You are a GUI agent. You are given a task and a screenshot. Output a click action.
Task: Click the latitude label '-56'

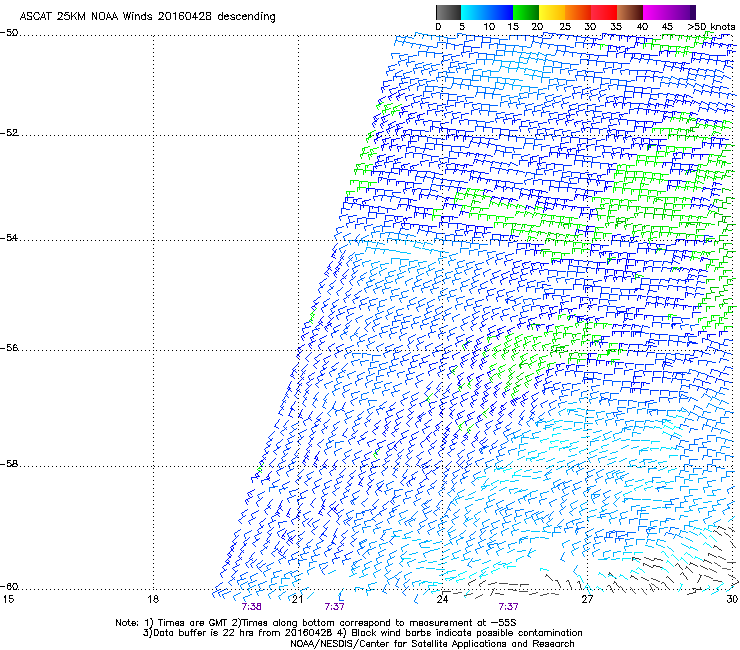[x=9, y=348]
